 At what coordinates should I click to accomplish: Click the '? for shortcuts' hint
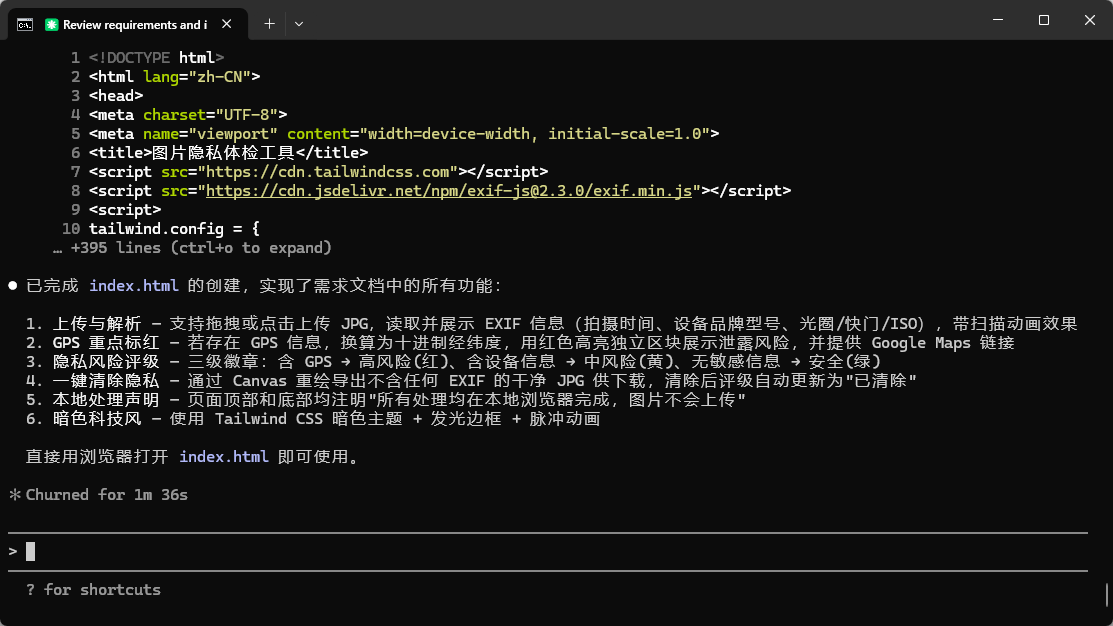click(93, 590)
